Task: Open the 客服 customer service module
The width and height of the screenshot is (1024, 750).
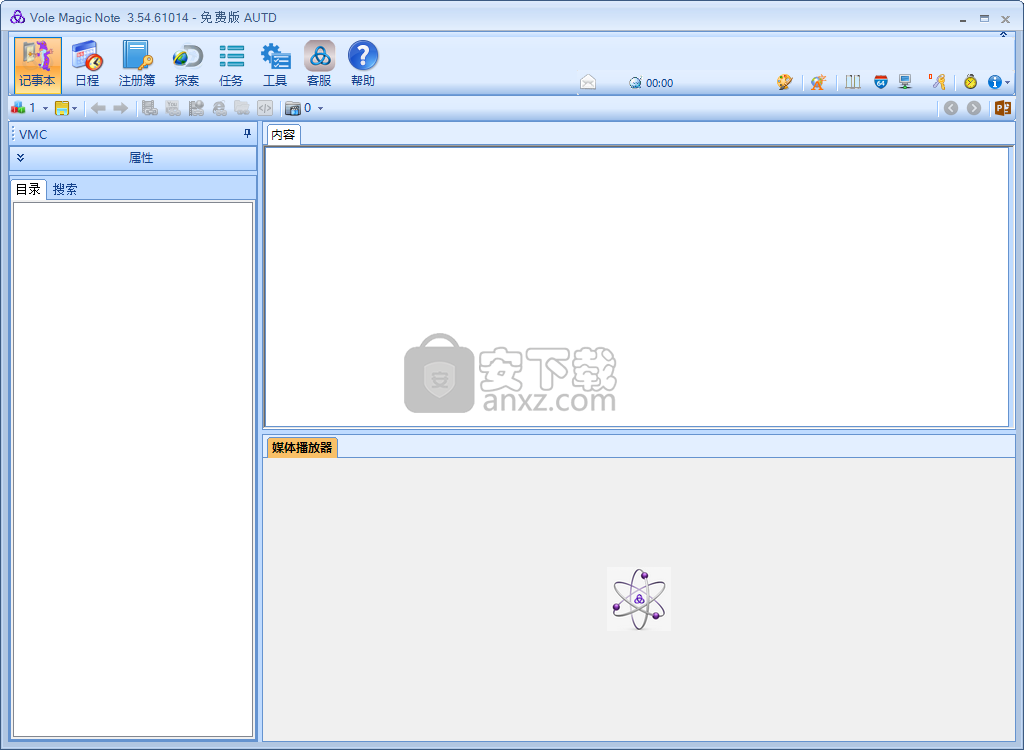Action: pos(319,65)
